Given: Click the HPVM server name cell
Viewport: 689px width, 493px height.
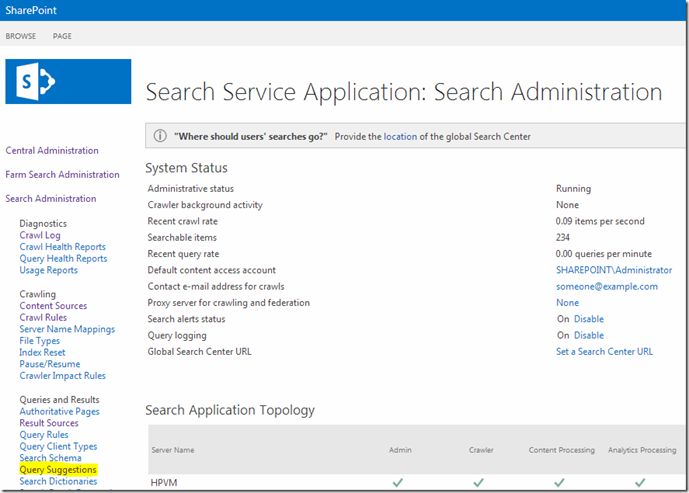Looking at the screenshot, I should tap(164, 482).
